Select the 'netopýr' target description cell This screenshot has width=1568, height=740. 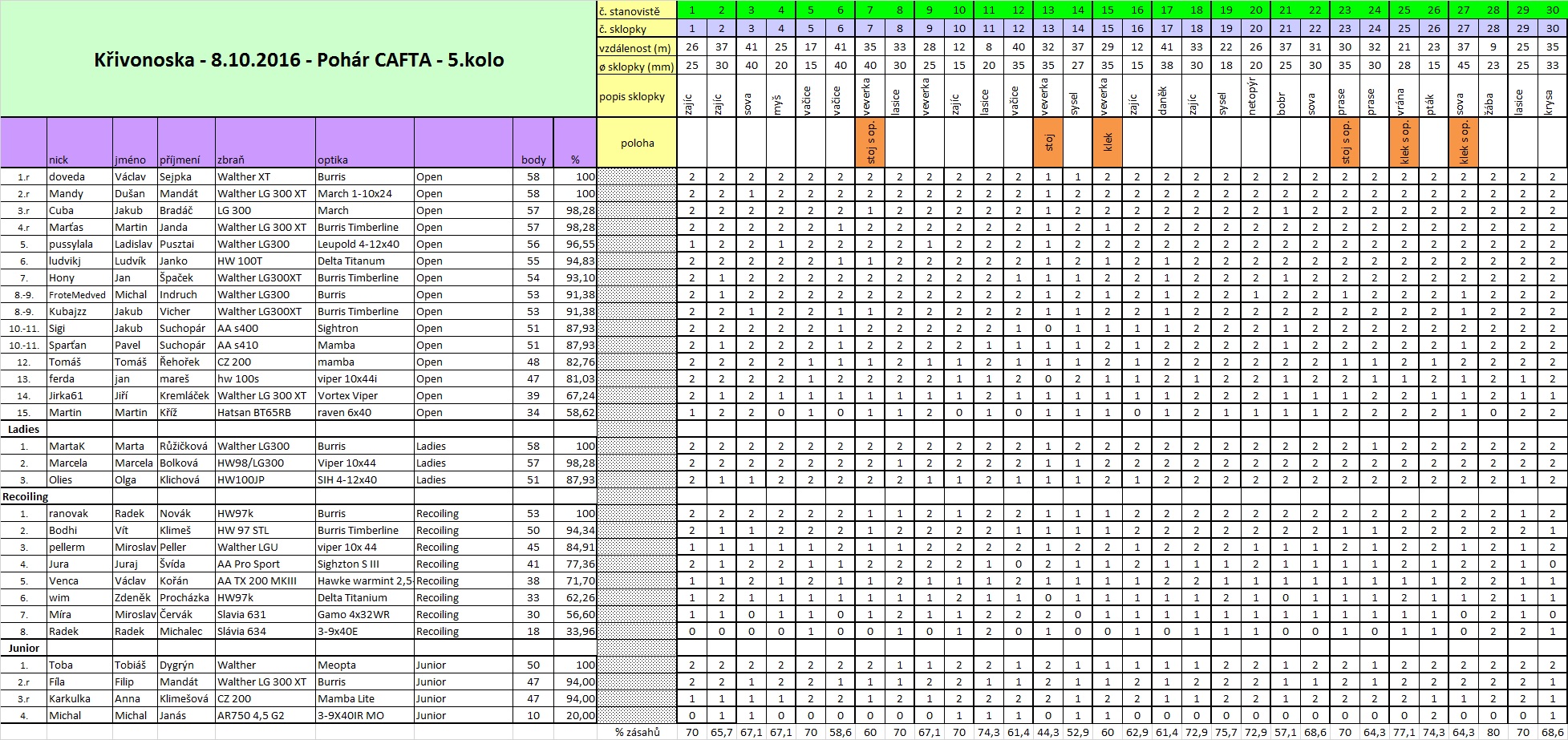click(x=1255, y=96)
